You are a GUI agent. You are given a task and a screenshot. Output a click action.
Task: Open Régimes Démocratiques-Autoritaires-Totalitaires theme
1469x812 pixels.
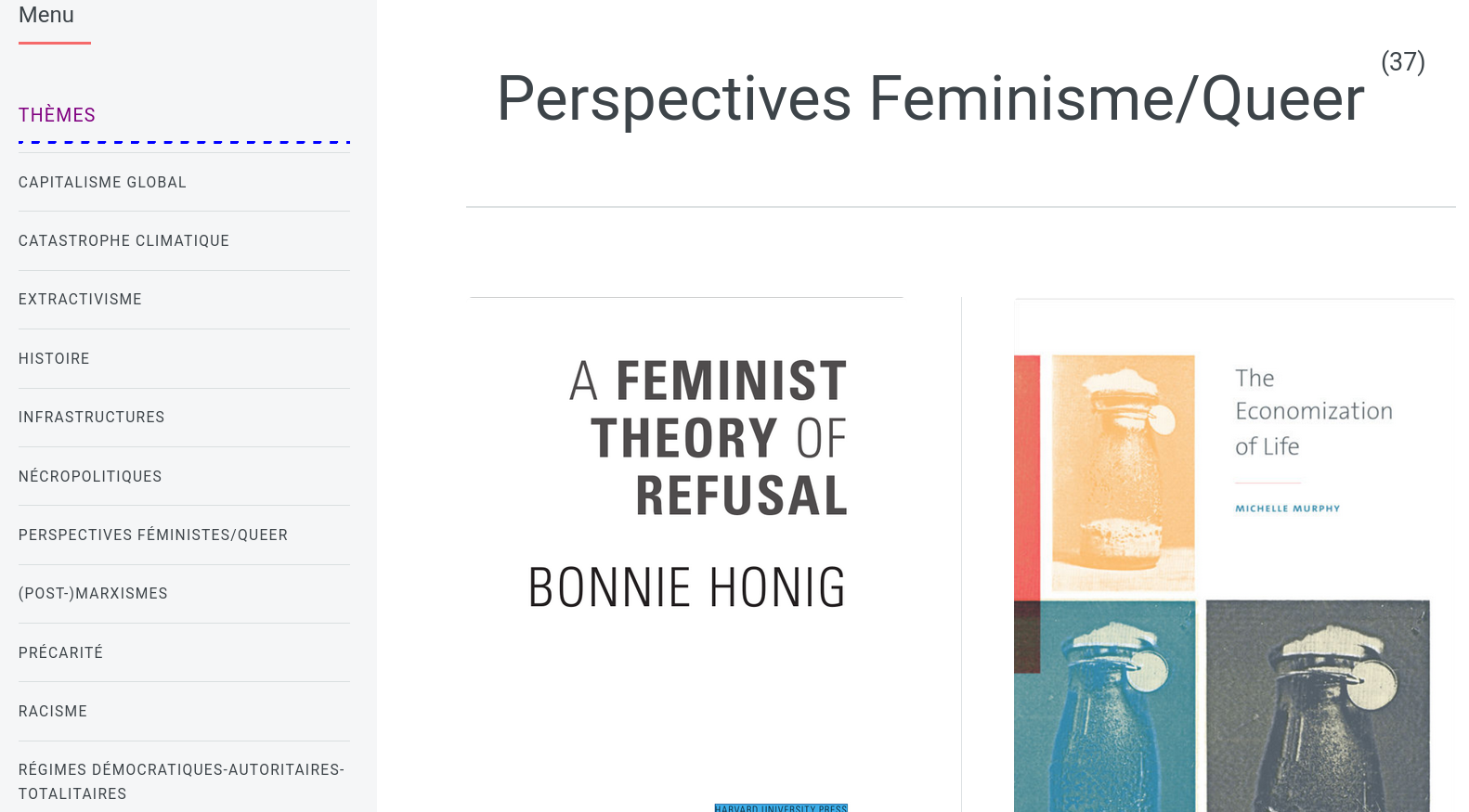point(181,781)
